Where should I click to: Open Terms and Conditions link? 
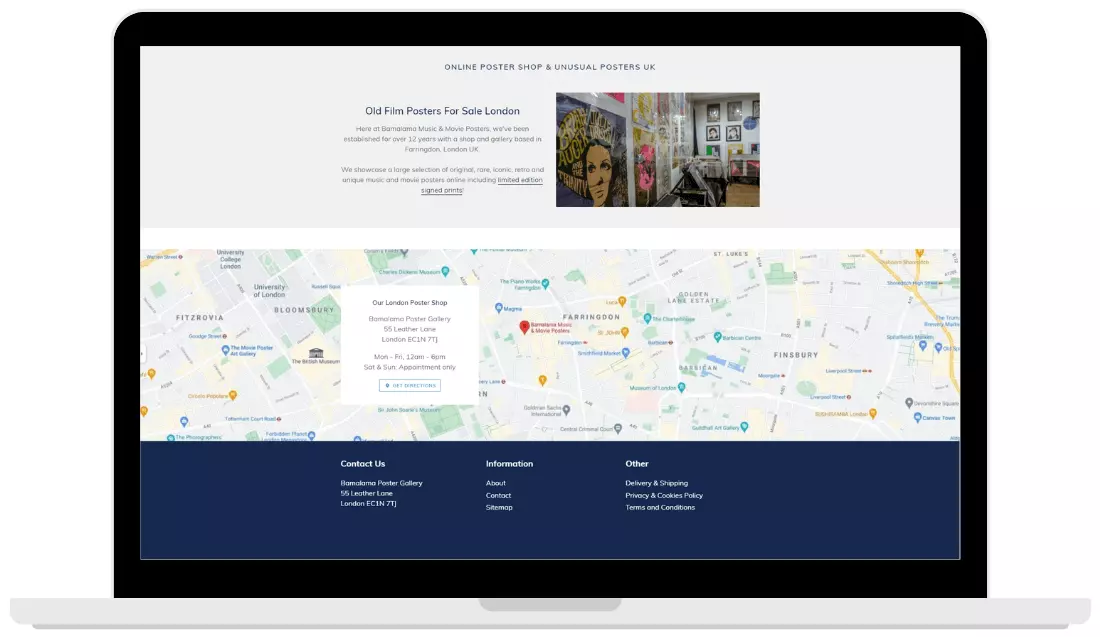tap(660, 507)
